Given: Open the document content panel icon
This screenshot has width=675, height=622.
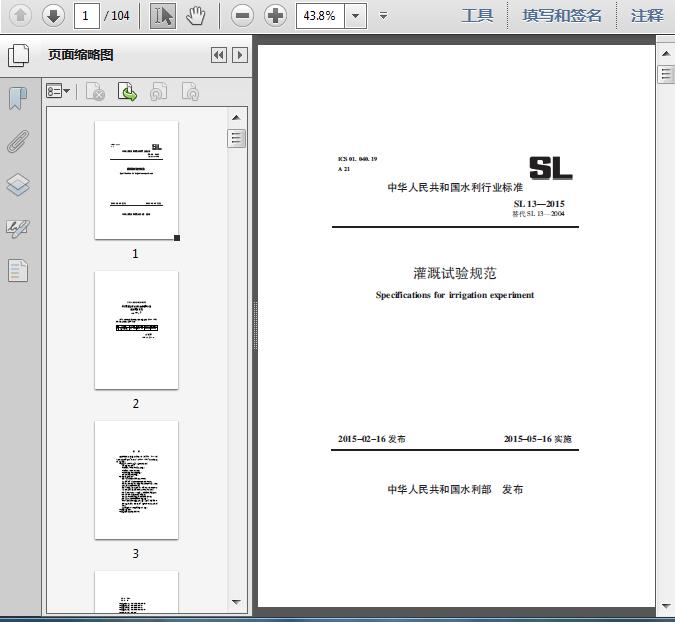Looking at the screenshot, I should [x=18, y=271].
